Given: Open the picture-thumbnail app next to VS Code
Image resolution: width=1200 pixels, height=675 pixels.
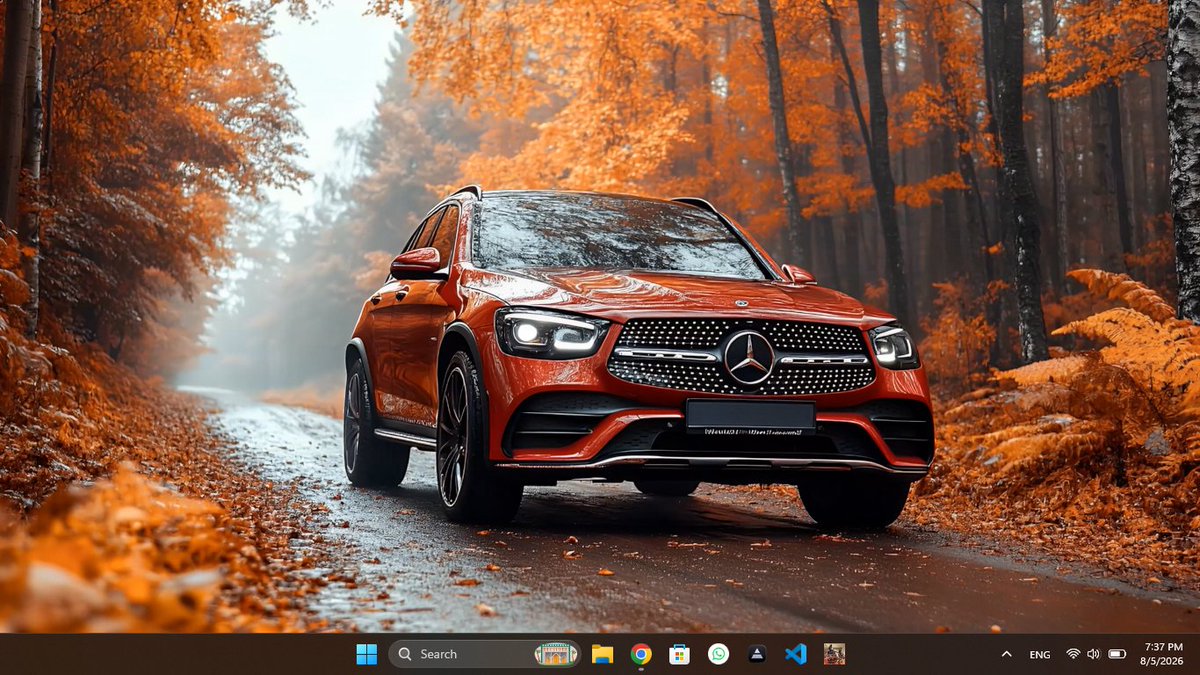Looking at the screenshot, I should click(834, 654).
